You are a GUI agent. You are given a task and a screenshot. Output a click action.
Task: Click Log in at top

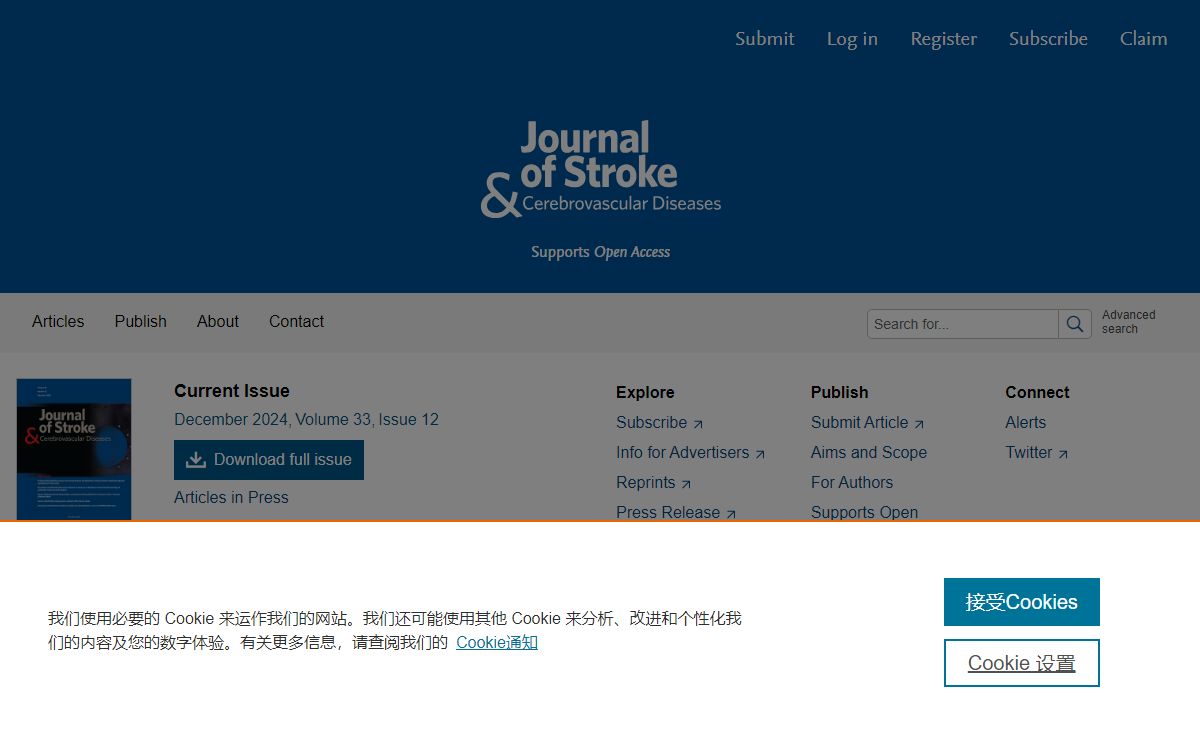coord(852,39)
